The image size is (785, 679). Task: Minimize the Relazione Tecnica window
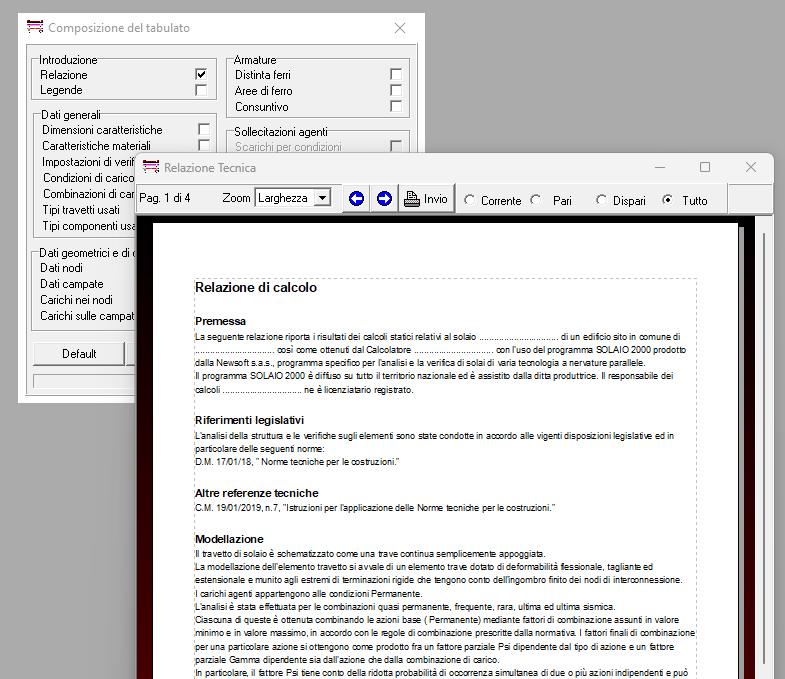click(x=660, y=167)
